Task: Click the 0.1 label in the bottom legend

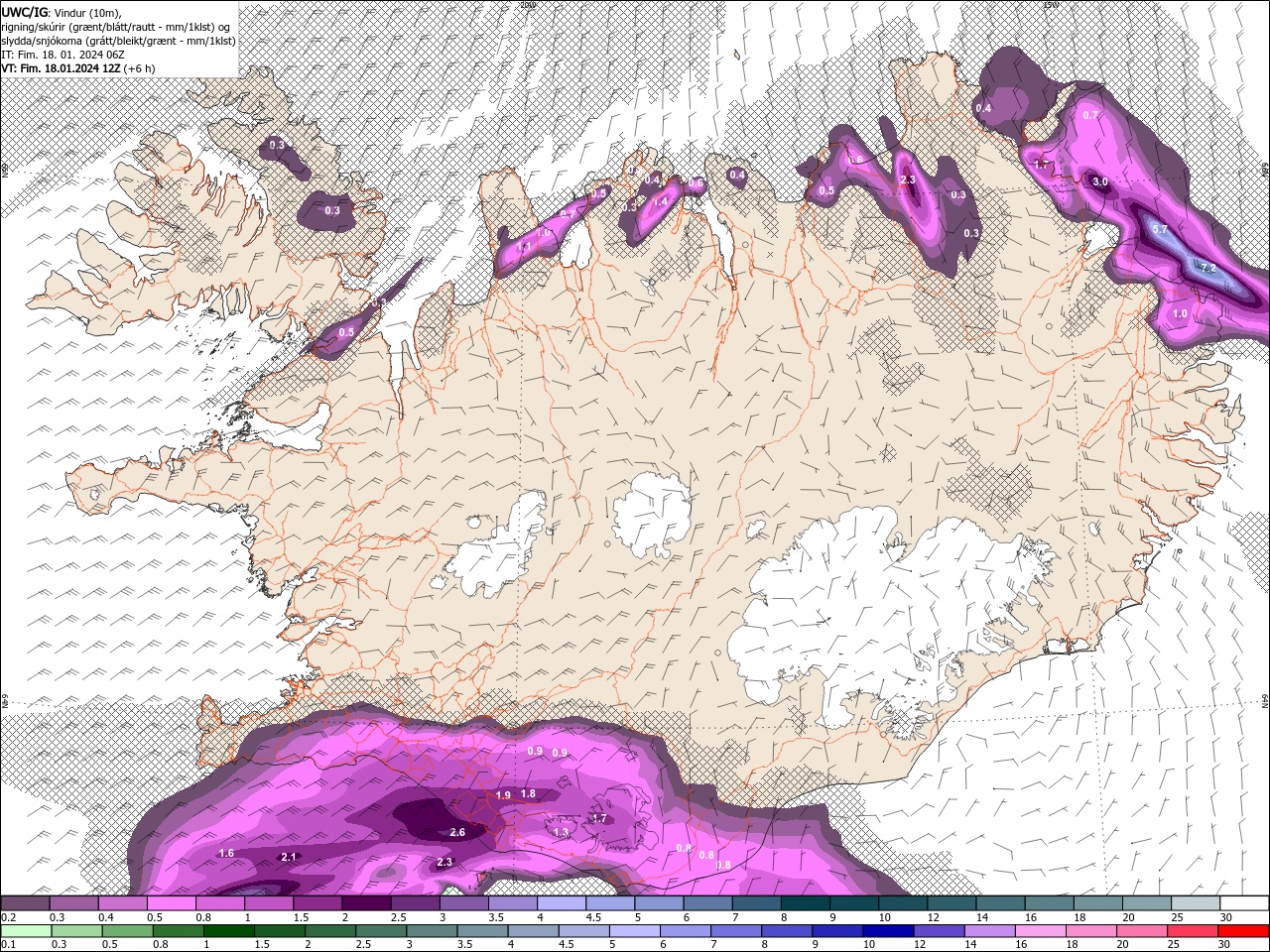Action: 8,945
